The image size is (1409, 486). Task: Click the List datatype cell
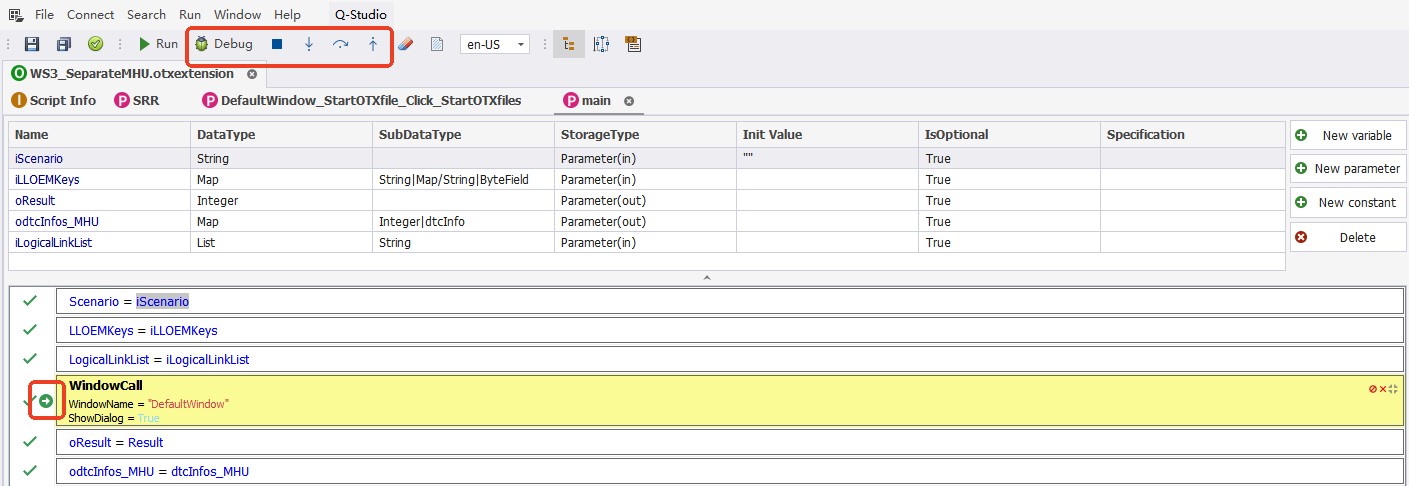(281, 242)
